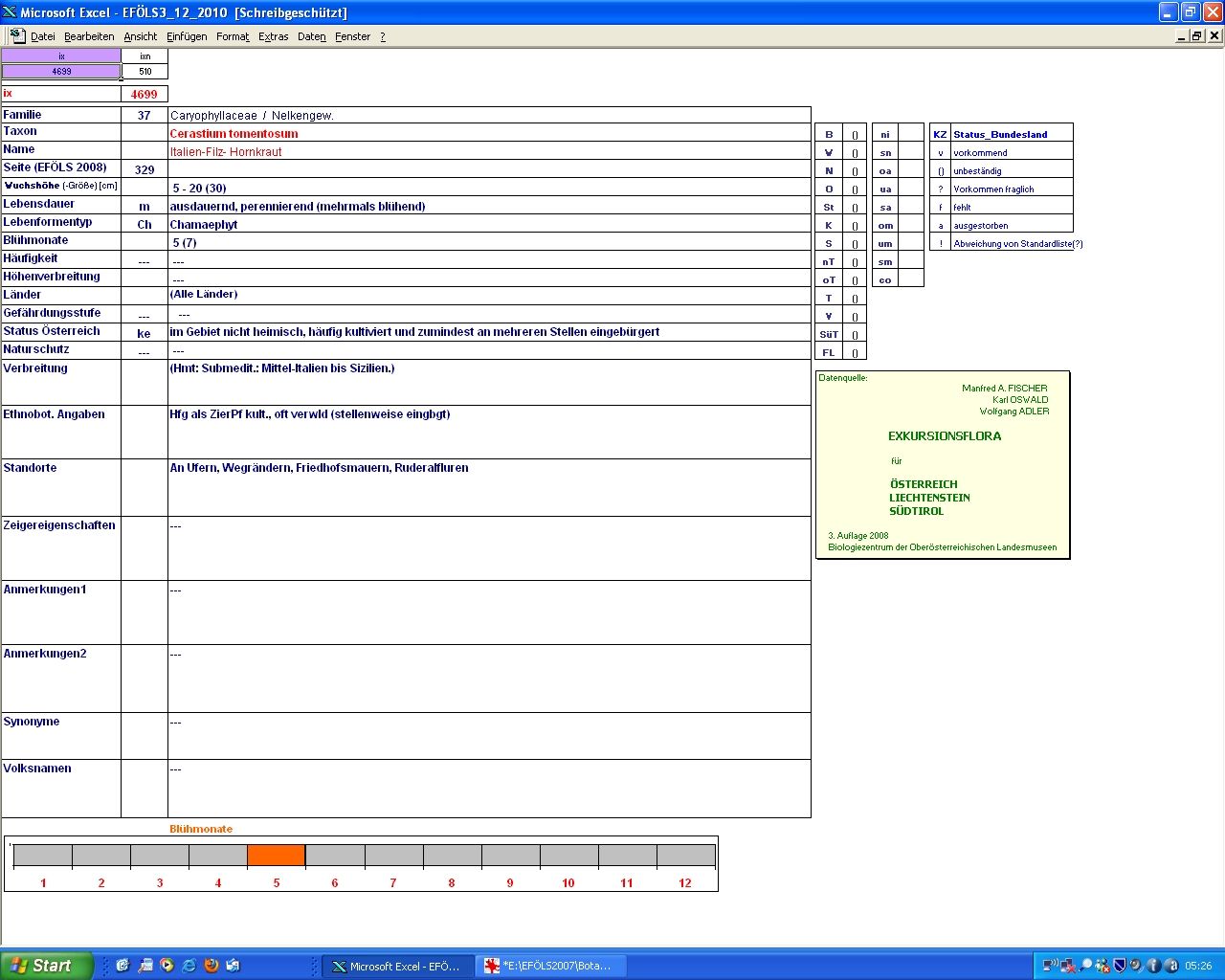Click the round 'a' tray icon
1225x980 pixels.
point(1170,966)
